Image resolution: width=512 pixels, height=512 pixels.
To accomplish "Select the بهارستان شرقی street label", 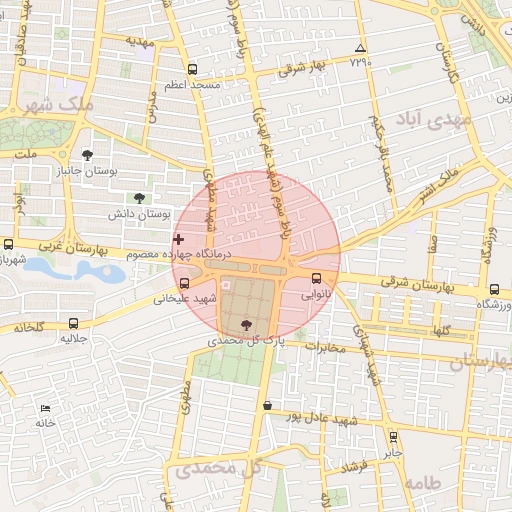I will (x=417, y=285).
